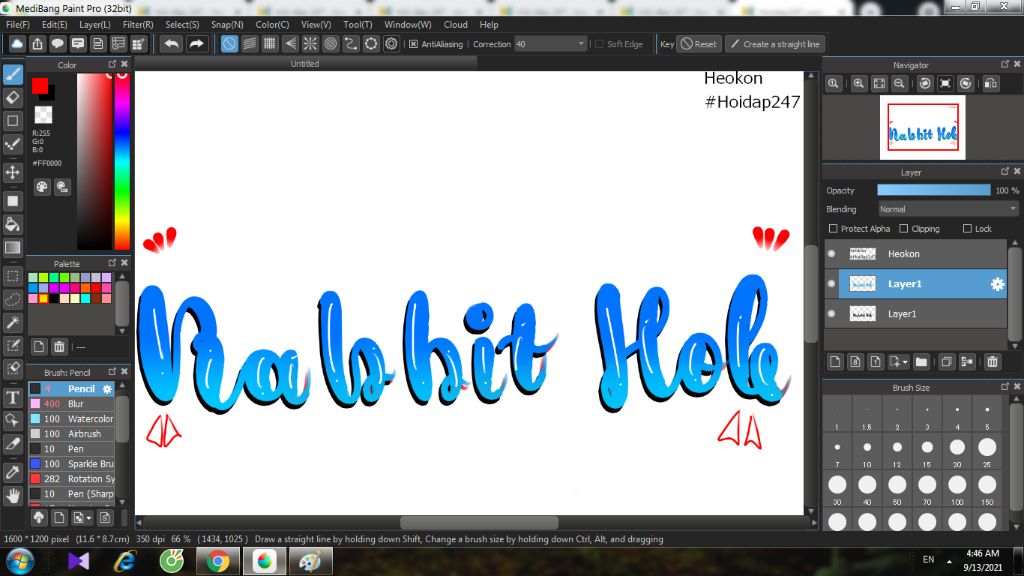Click Zoom In in Navigator panel
1024x576 pixels.
(x=859, y=84)
